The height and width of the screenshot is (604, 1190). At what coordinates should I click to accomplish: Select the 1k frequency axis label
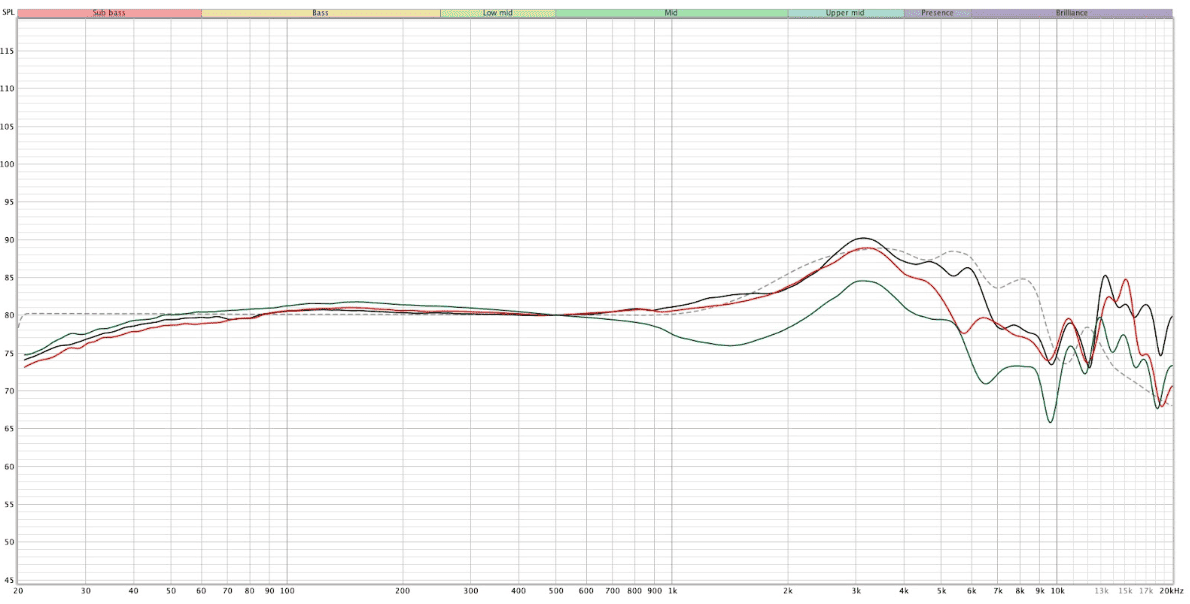672,590
